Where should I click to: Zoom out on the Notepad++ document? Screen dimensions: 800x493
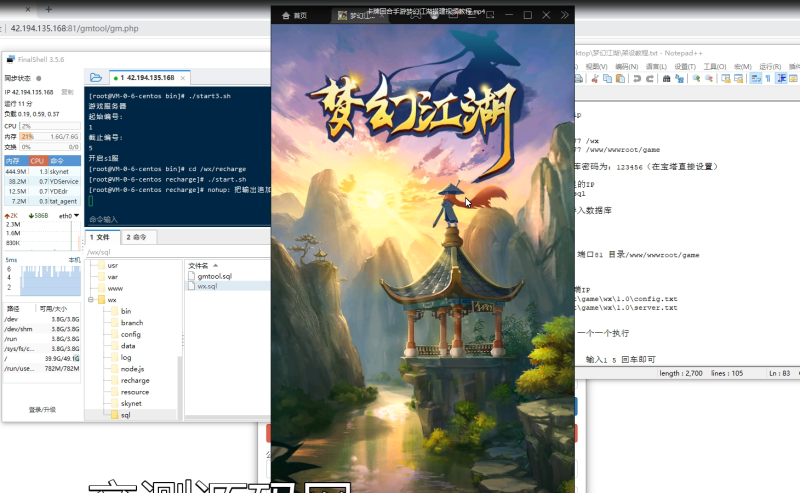click(x=709, y=79)
